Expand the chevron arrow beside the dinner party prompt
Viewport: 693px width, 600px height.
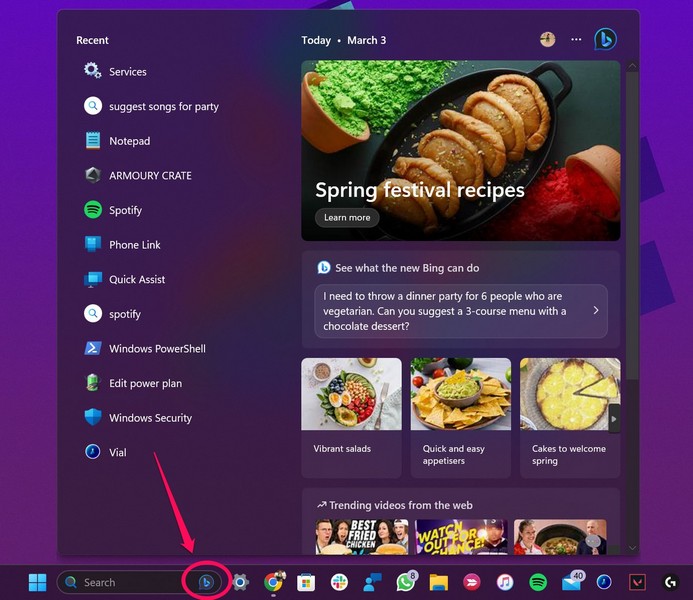tap(596, 310)
